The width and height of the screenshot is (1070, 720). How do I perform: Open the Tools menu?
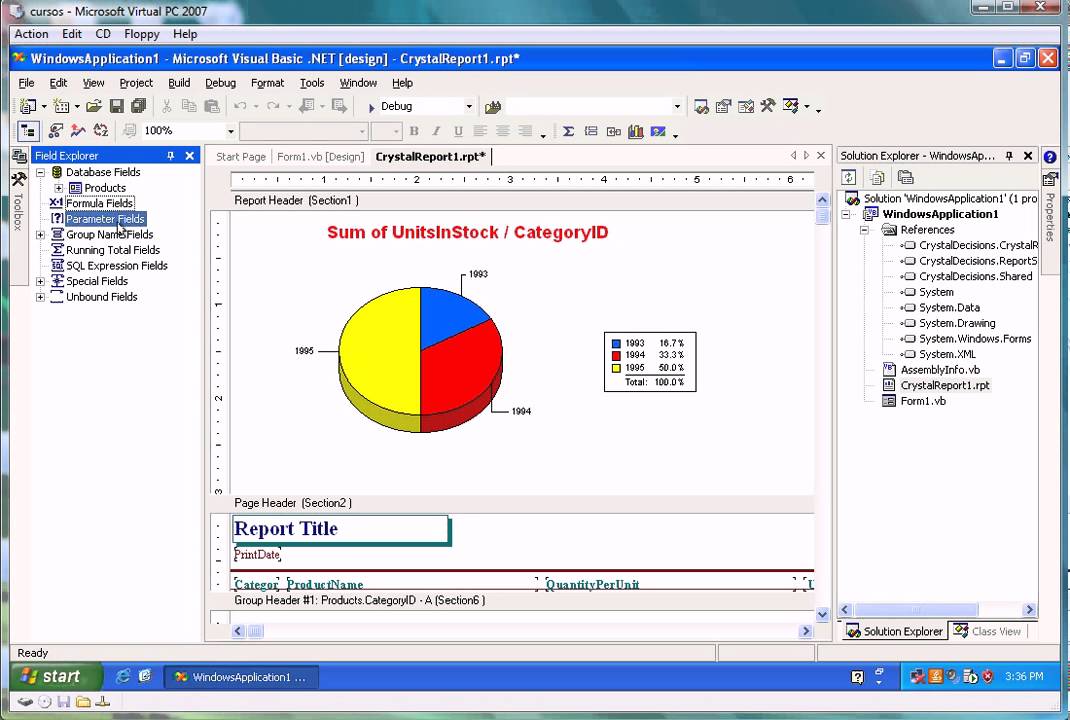[312, 83]
